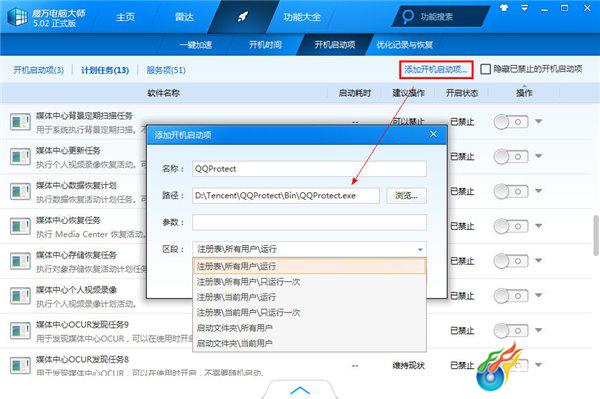Click 浏览... button
Image resolution: width=600 pixels, height=399 pixels.
coord(406,195)
